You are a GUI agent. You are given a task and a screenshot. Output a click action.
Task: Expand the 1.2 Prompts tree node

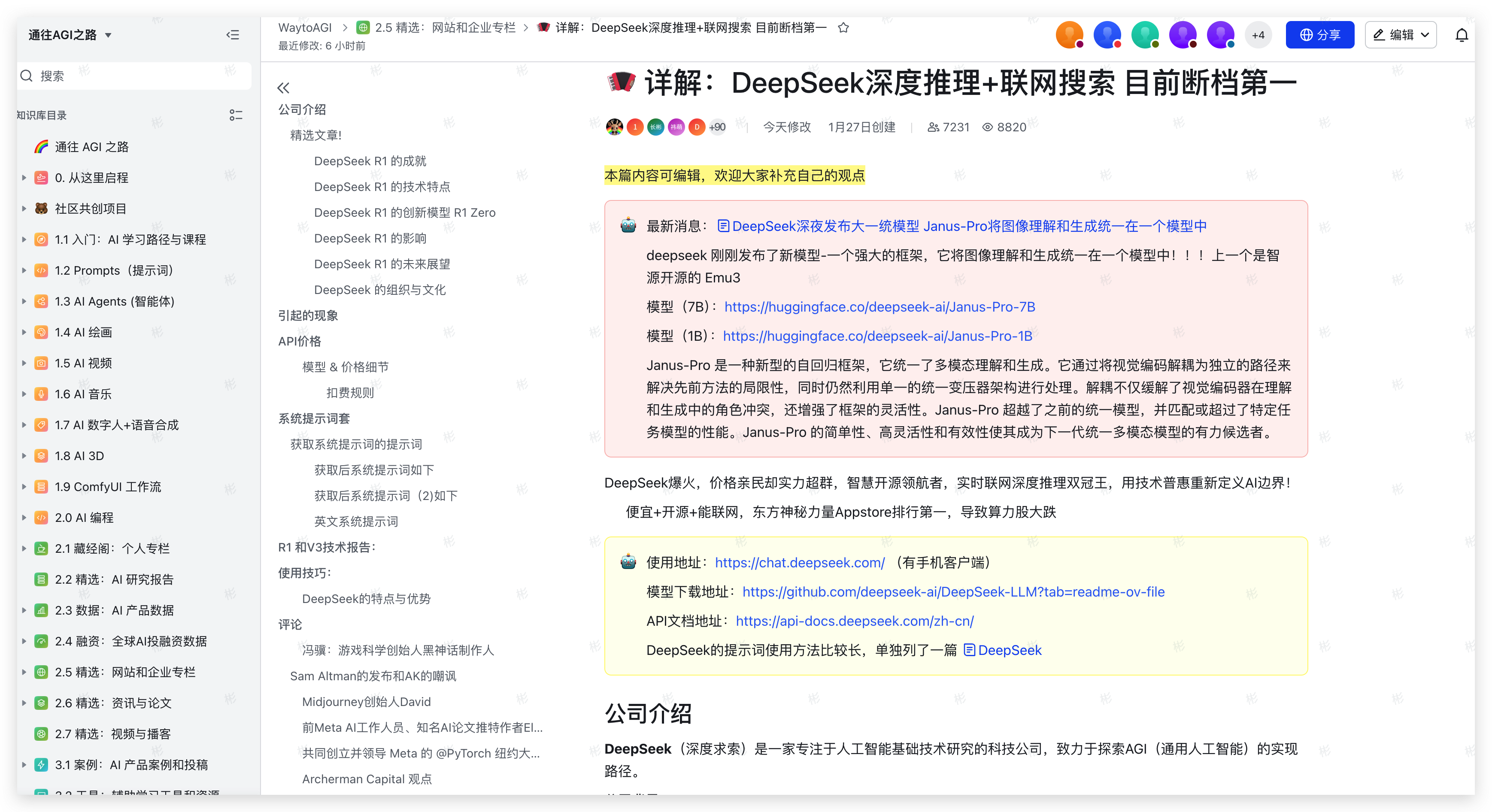coord(24,270)
